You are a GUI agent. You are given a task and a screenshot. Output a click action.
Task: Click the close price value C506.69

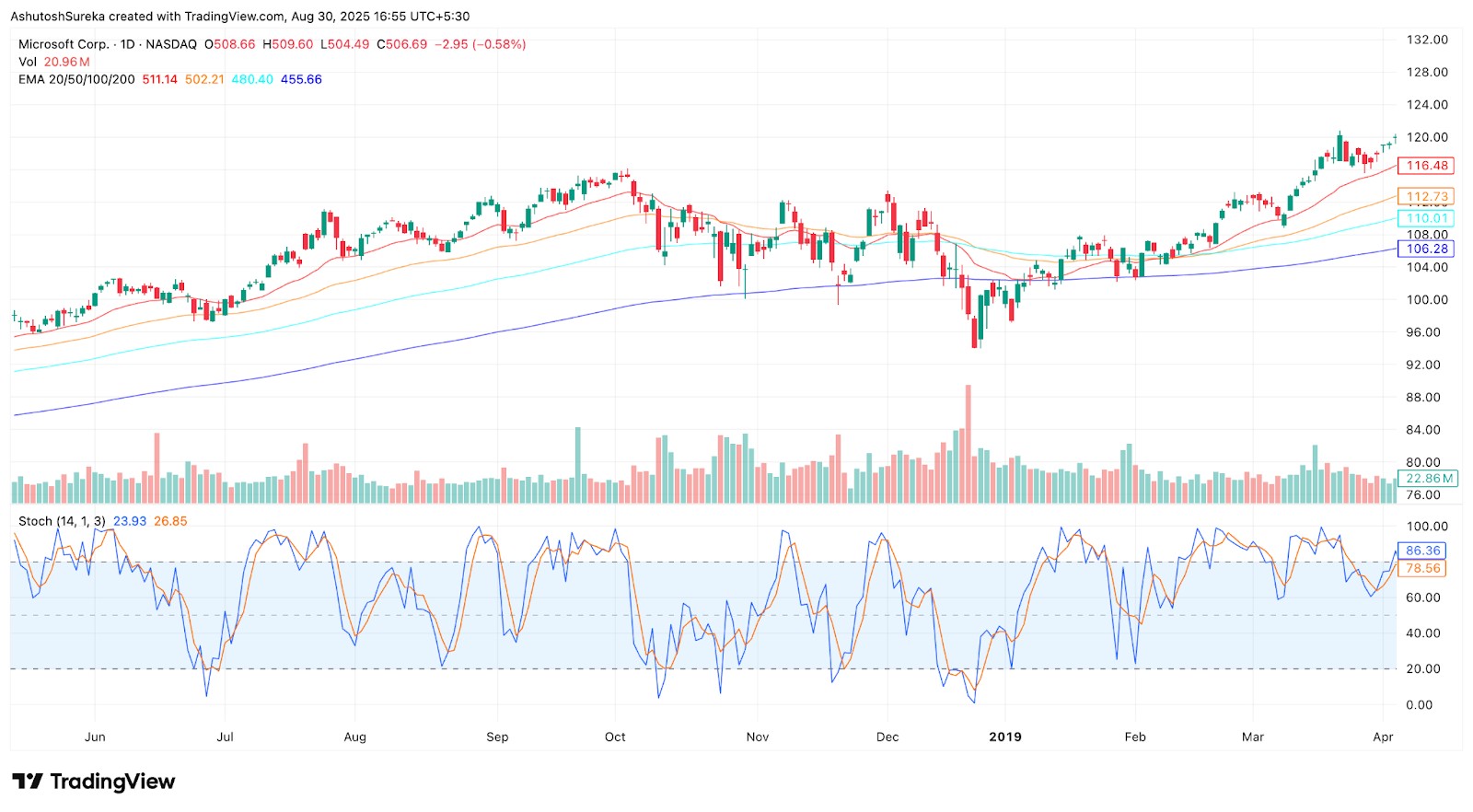402,44
